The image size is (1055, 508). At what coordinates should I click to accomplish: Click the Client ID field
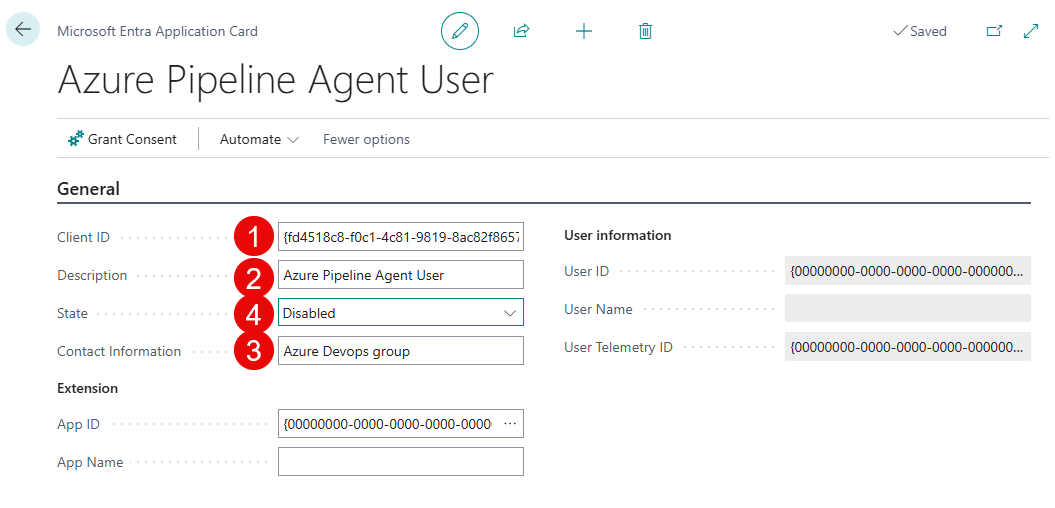click(400, 237)
